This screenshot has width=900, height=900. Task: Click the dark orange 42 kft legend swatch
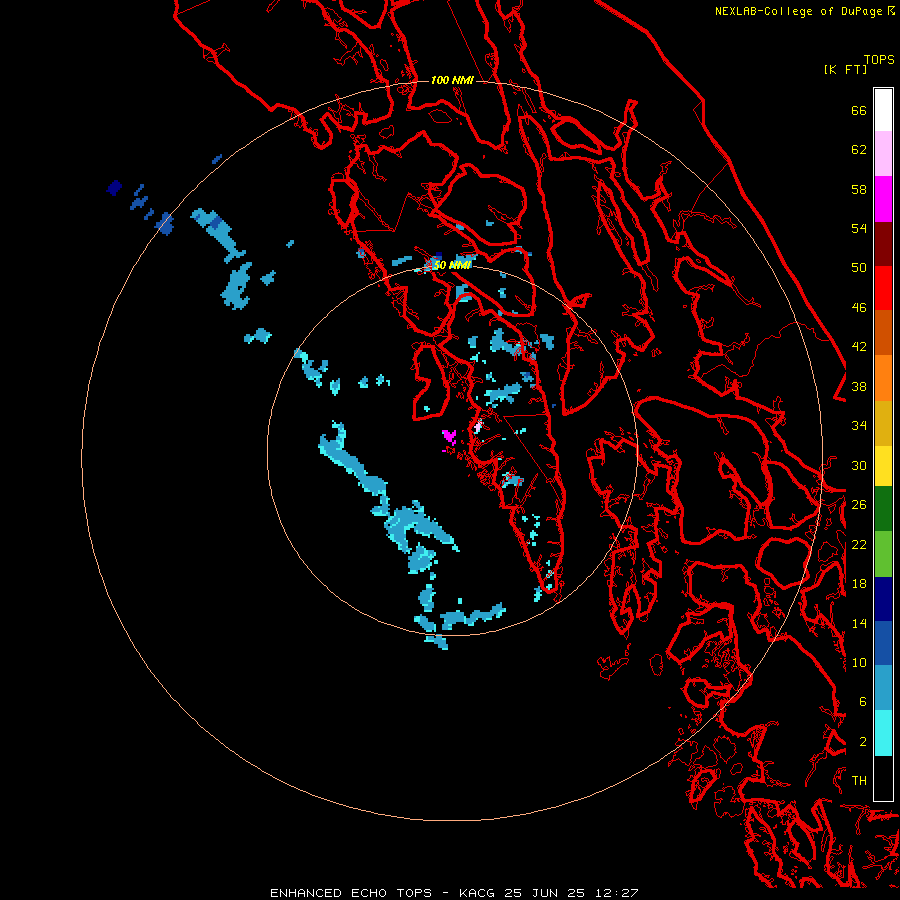883,332
